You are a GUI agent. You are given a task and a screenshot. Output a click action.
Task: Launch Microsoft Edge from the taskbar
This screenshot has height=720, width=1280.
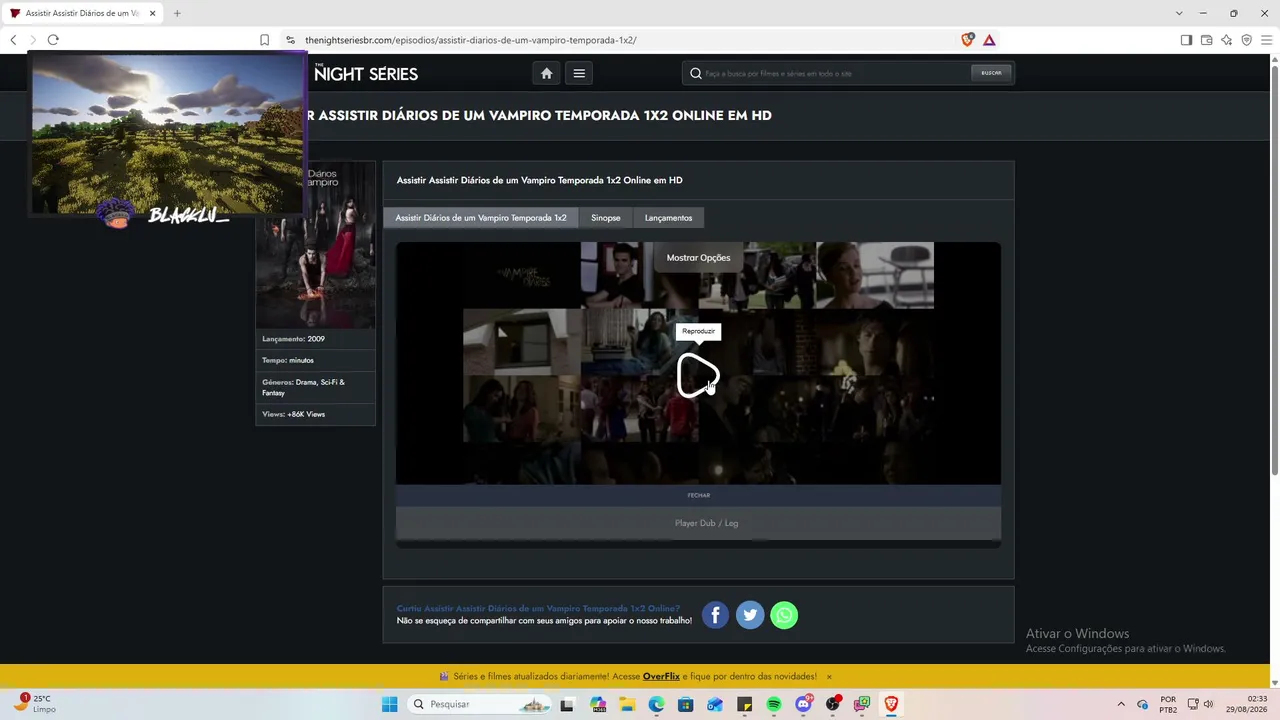(656, 704)
